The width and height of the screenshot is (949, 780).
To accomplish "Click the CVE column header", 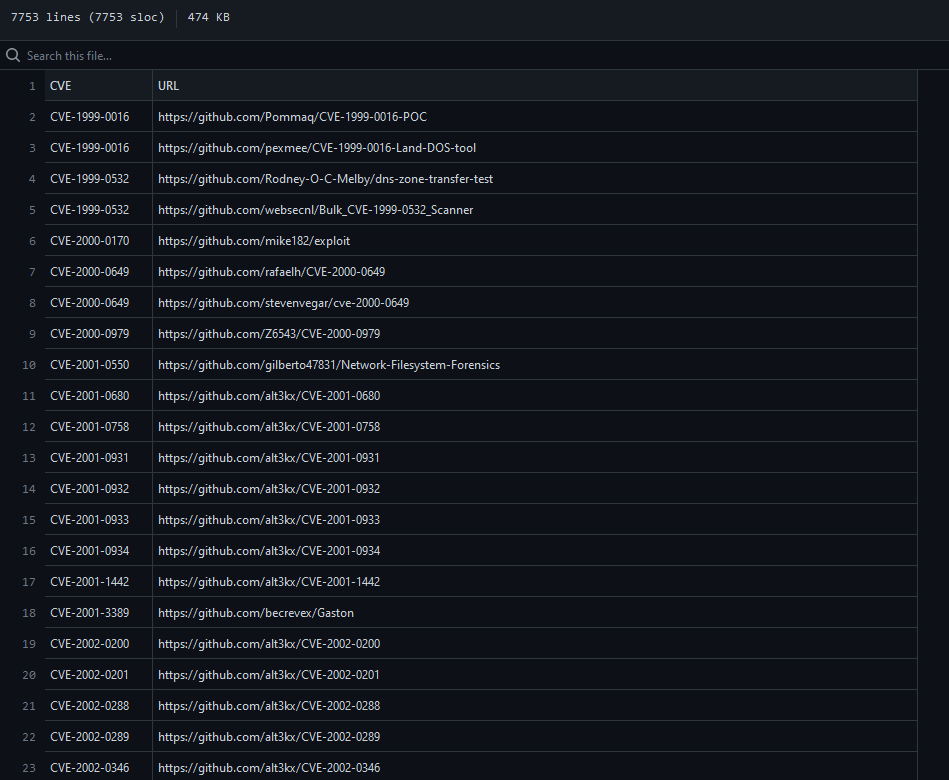I will [61, 86].
